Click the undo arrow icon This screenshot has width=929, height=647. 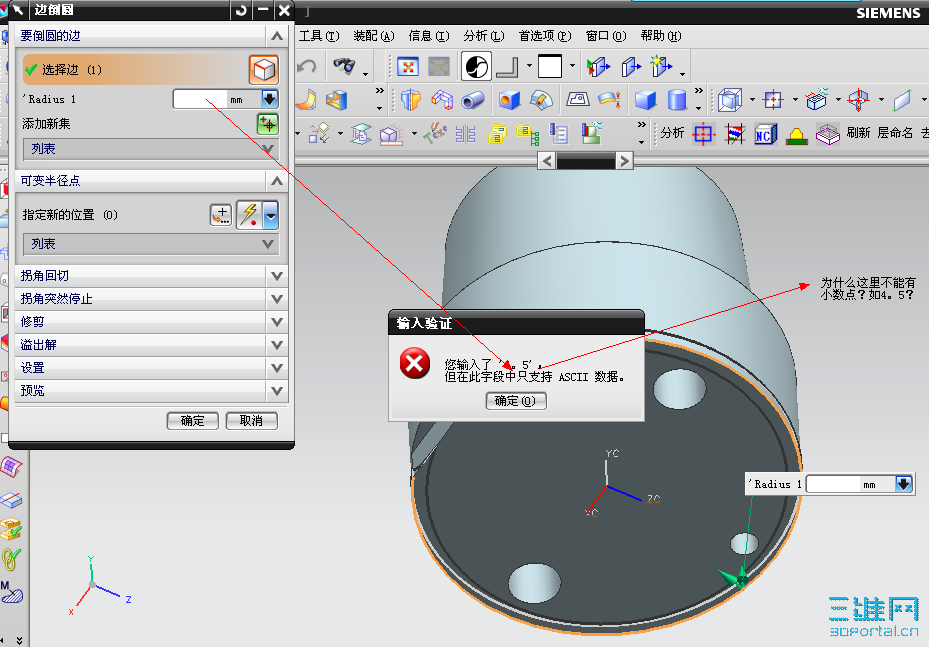pyautogui.click(x=307, y=66)
